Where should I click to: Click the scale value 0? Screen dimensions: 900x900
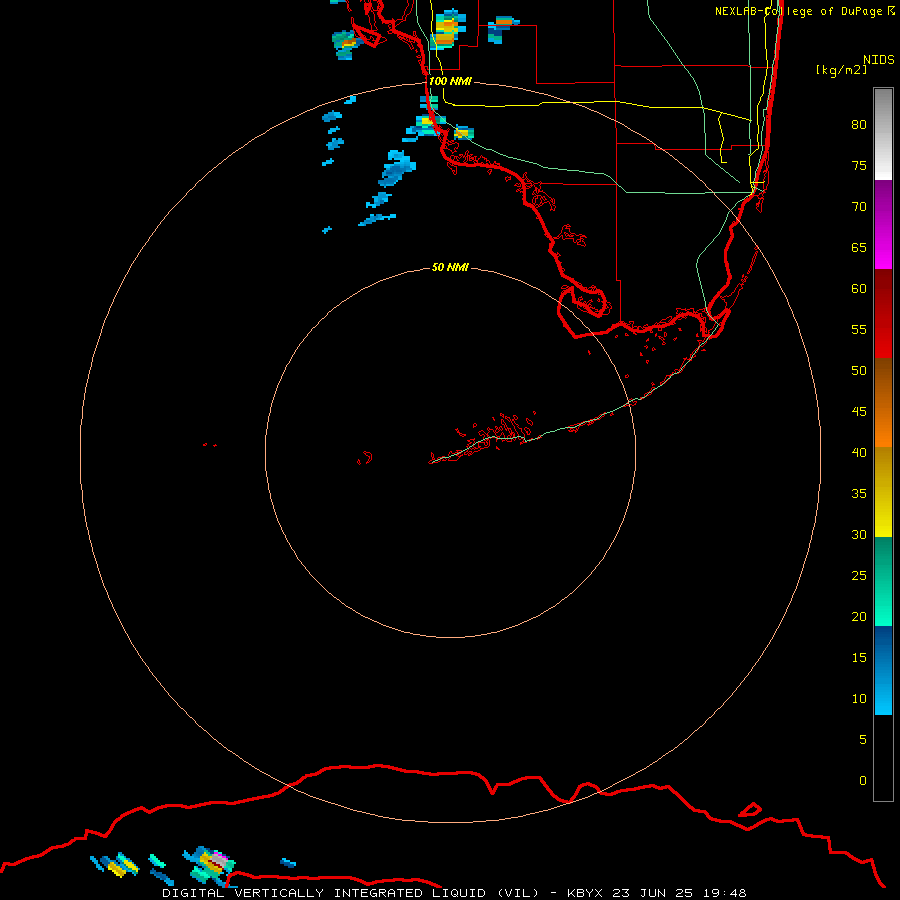pos(863,781)
